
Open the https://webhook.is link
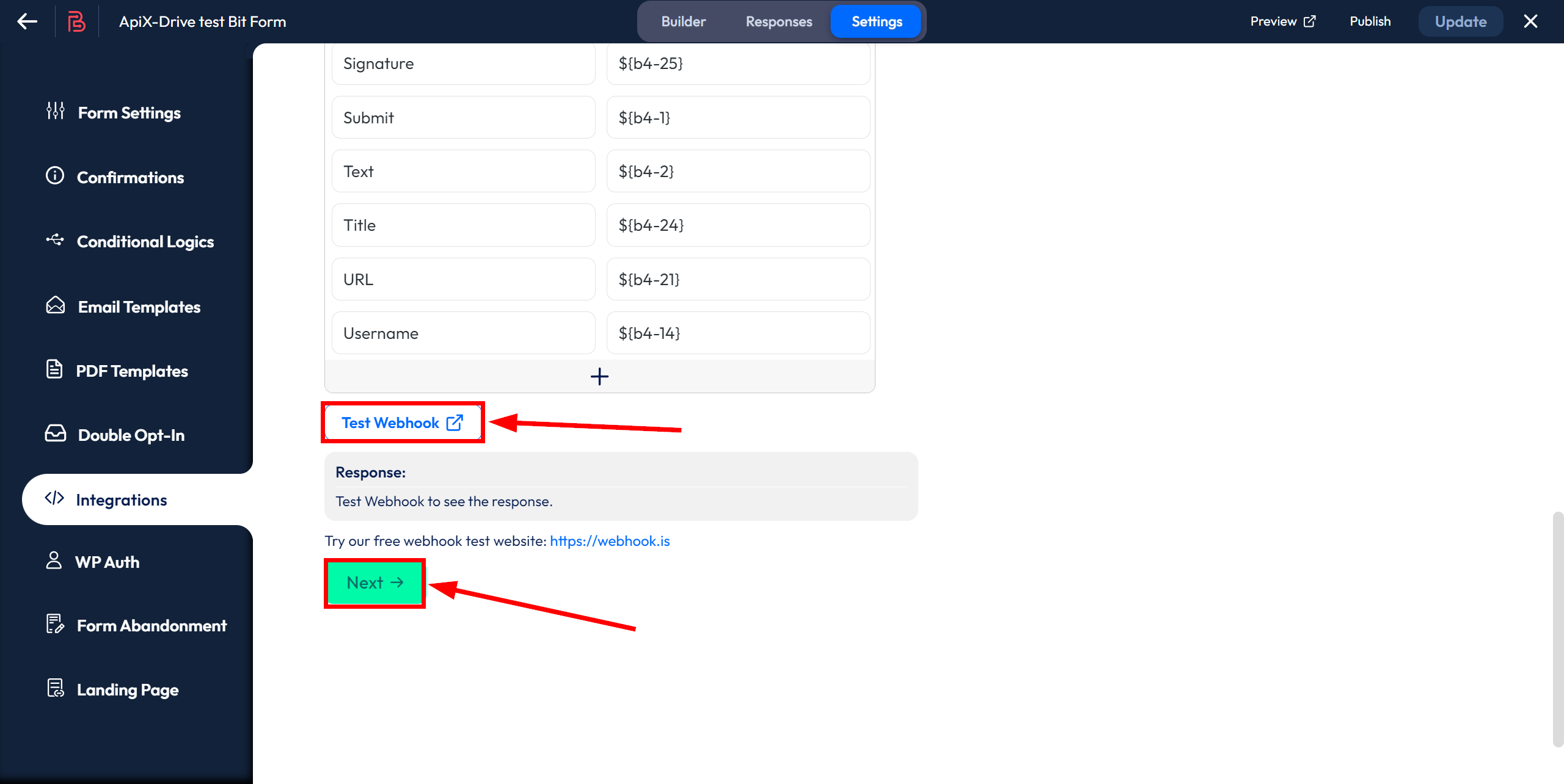tap(610, 540)
